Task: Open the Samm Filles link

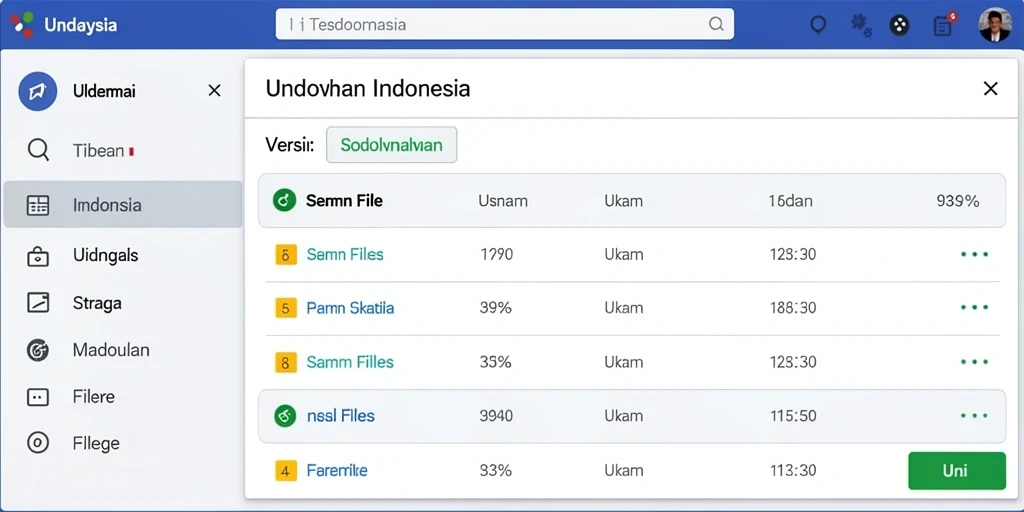Action: coord(350,361)
